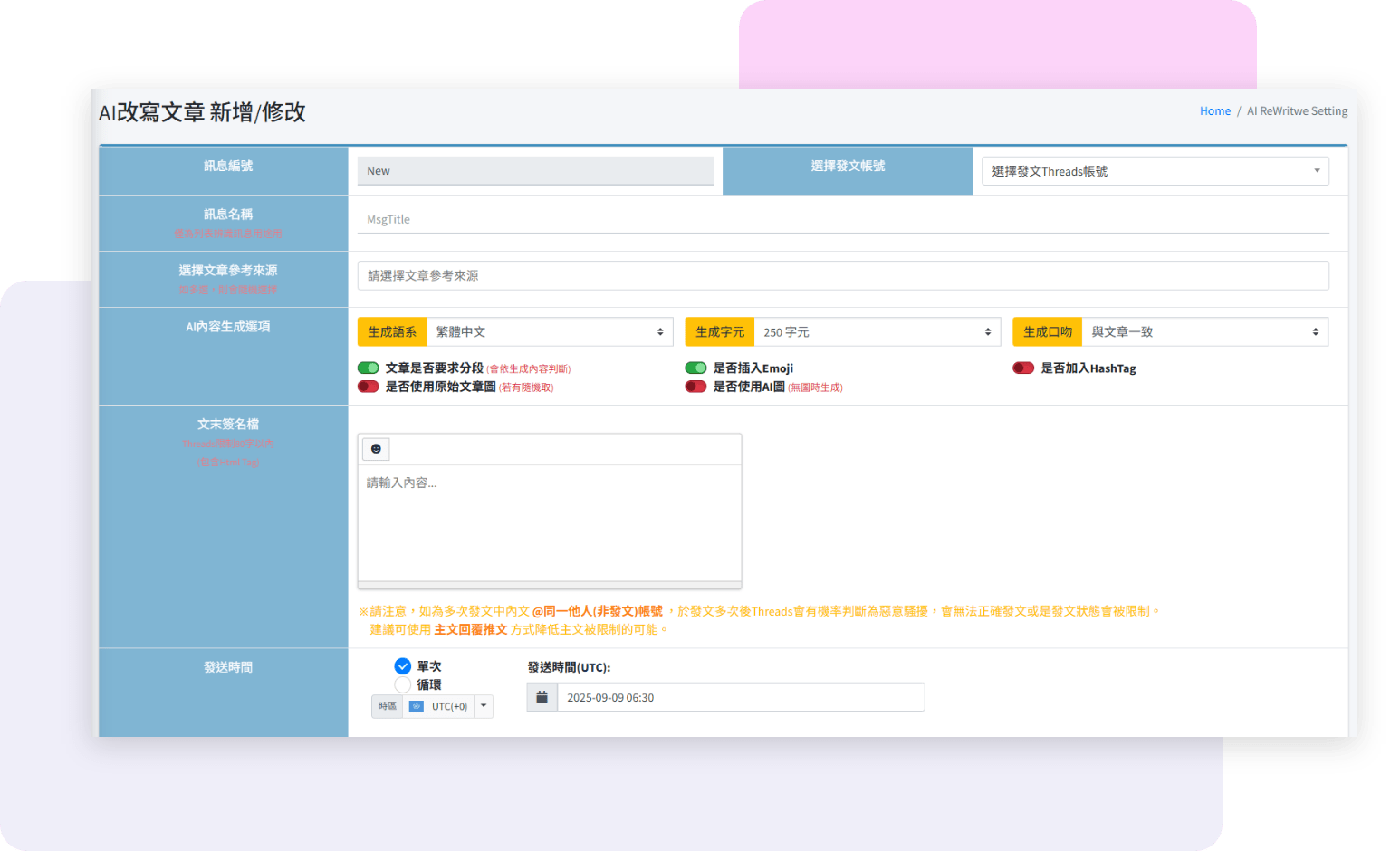Expand the 生成口吻 tone dropdown

1204,332
